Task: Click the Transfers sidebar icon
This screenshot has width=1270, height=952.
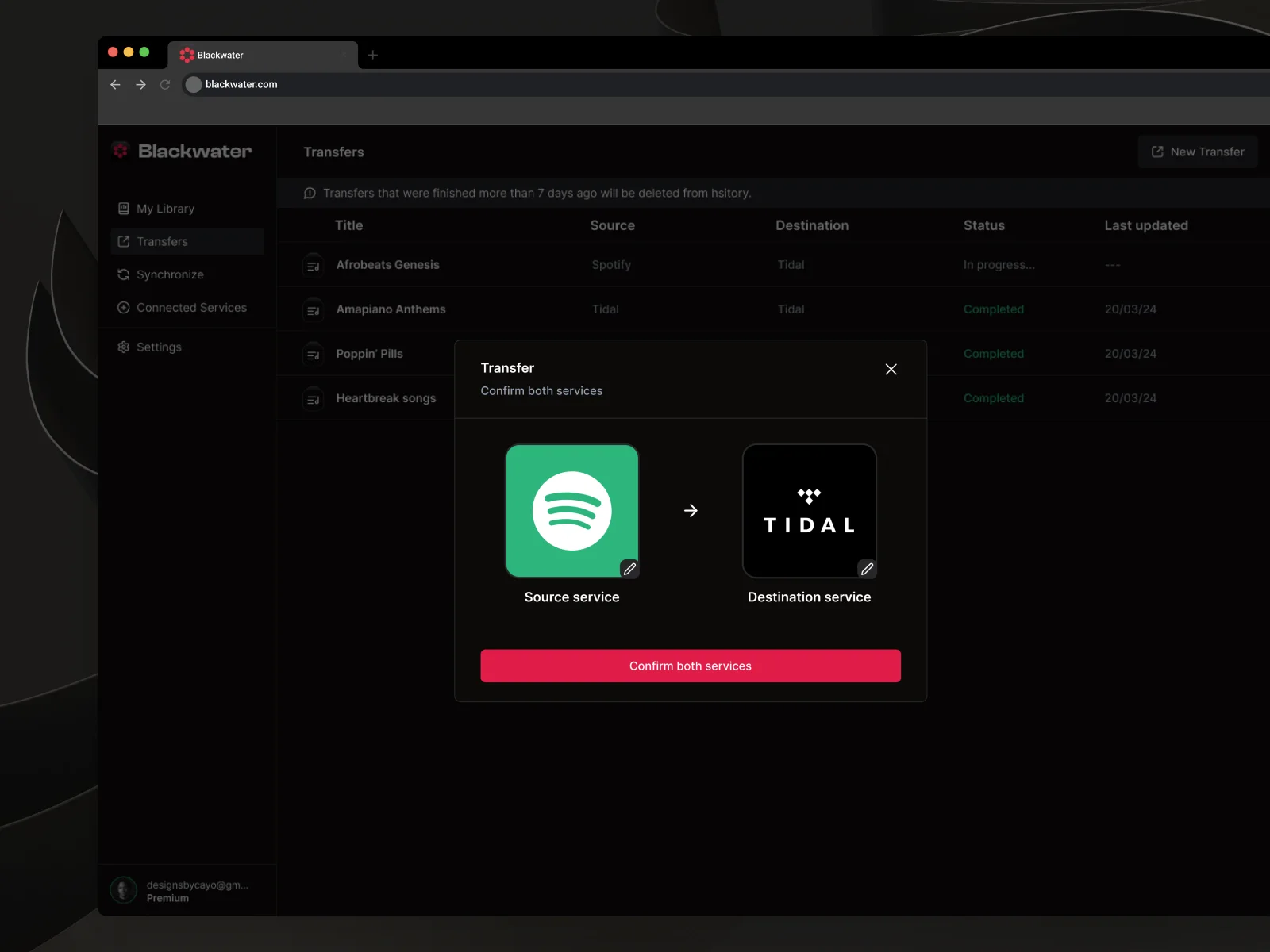Action: 123,241
